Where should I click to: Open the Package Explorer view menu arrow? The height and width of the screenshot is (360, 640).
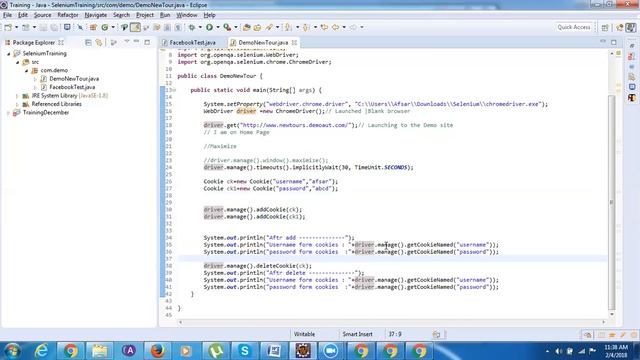pyautogui.click(x=127, y=42)
